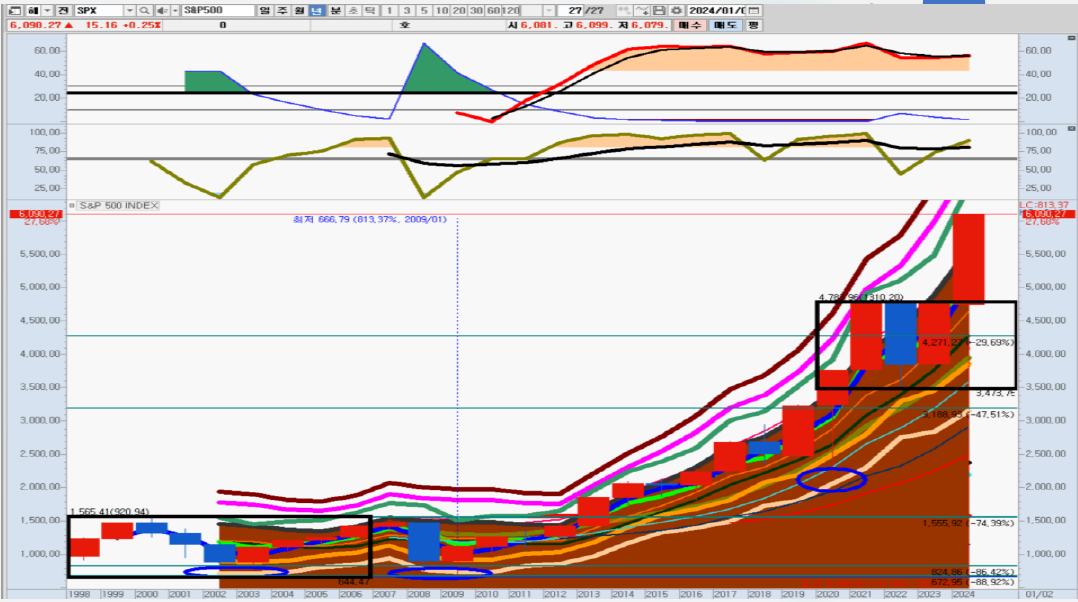Set interval to 3

click(407, 11)
